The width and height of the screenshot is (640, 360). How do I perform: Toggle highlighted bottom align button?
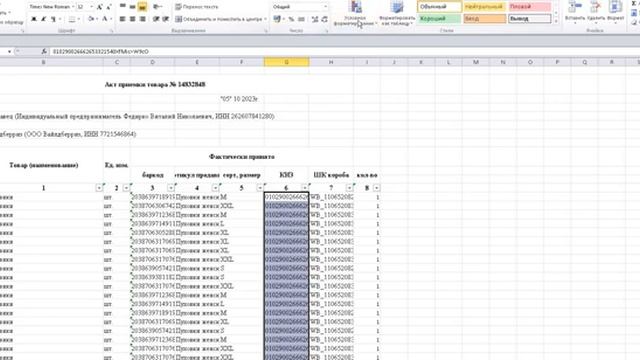tap(142, 7)
